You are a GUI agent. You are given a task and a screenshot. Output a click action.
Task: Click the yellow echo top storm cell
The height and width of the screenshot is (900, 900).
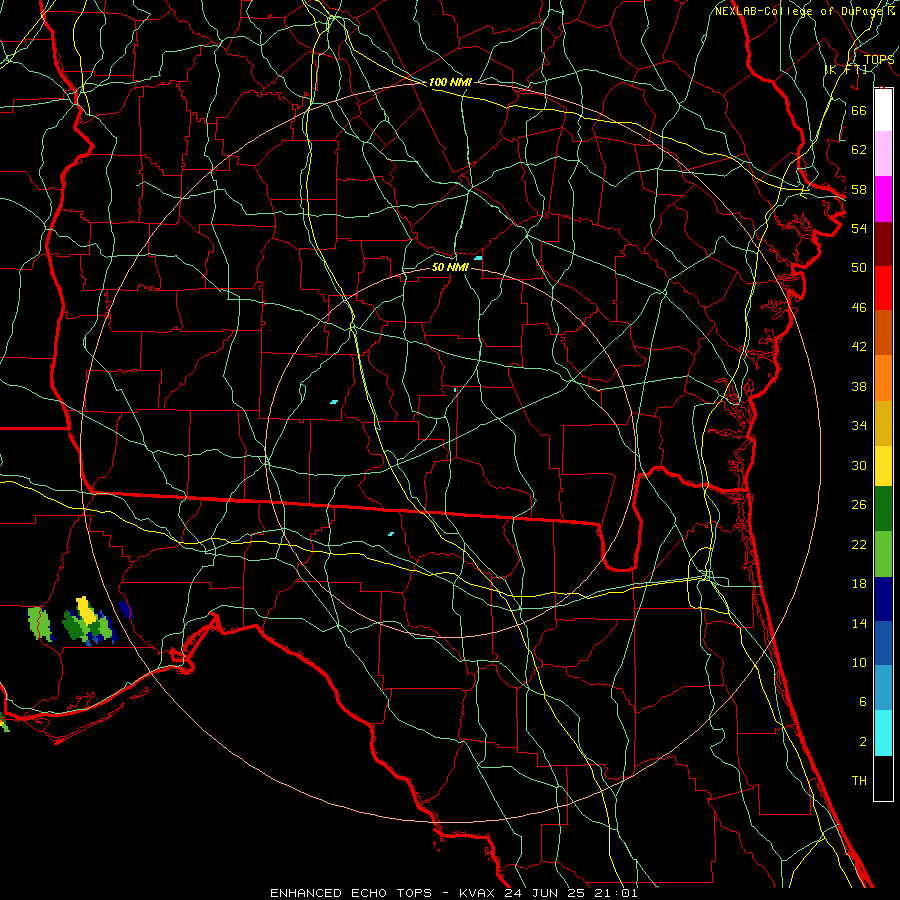tap(86, 610)
